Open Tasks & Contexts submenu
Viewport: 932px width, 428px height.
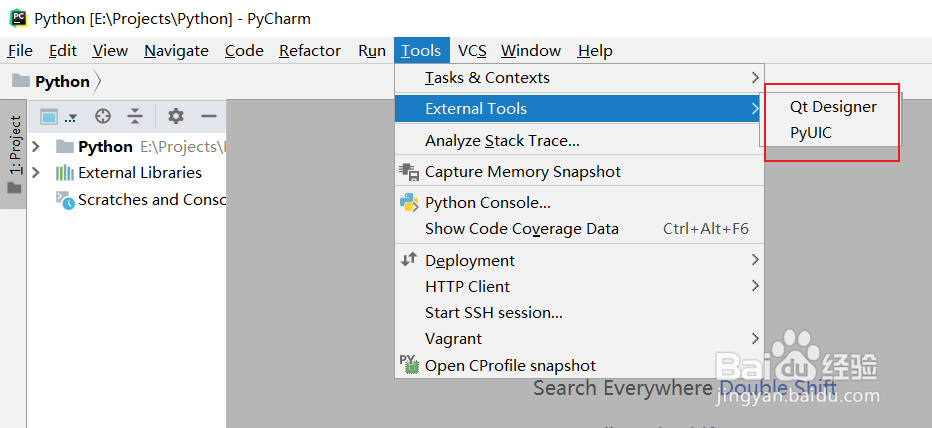pyautogui.click(x=579, y=78)
